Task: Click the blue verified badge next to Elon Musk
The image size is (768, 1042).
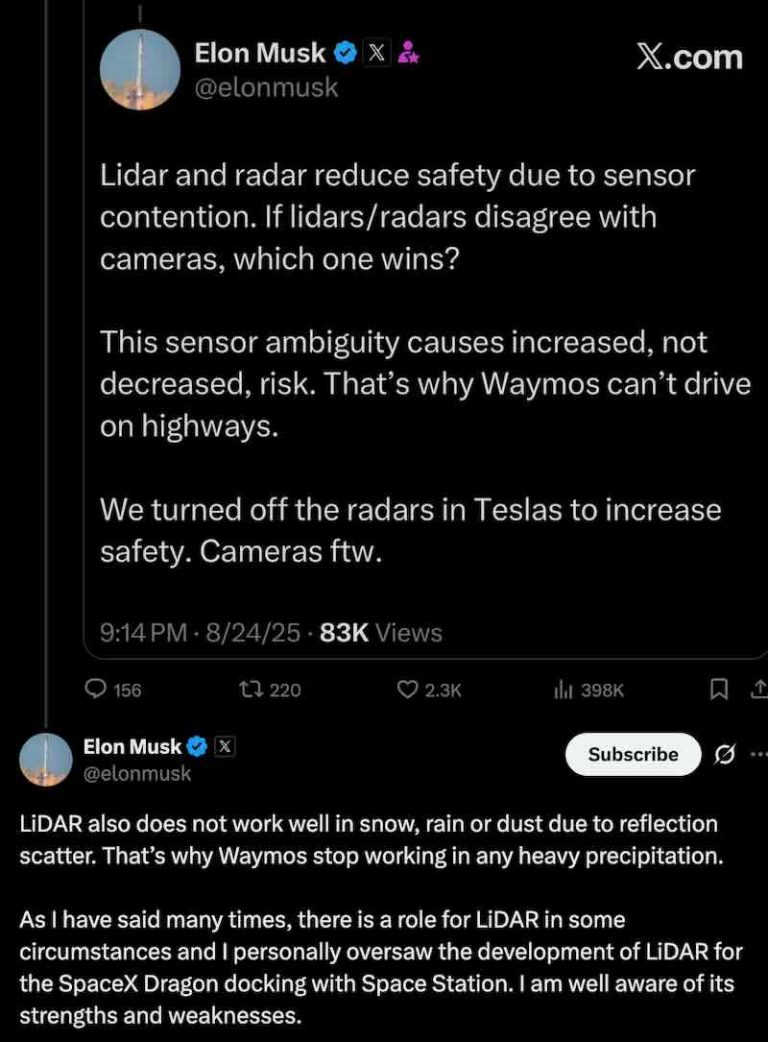Action: [344, 53]
